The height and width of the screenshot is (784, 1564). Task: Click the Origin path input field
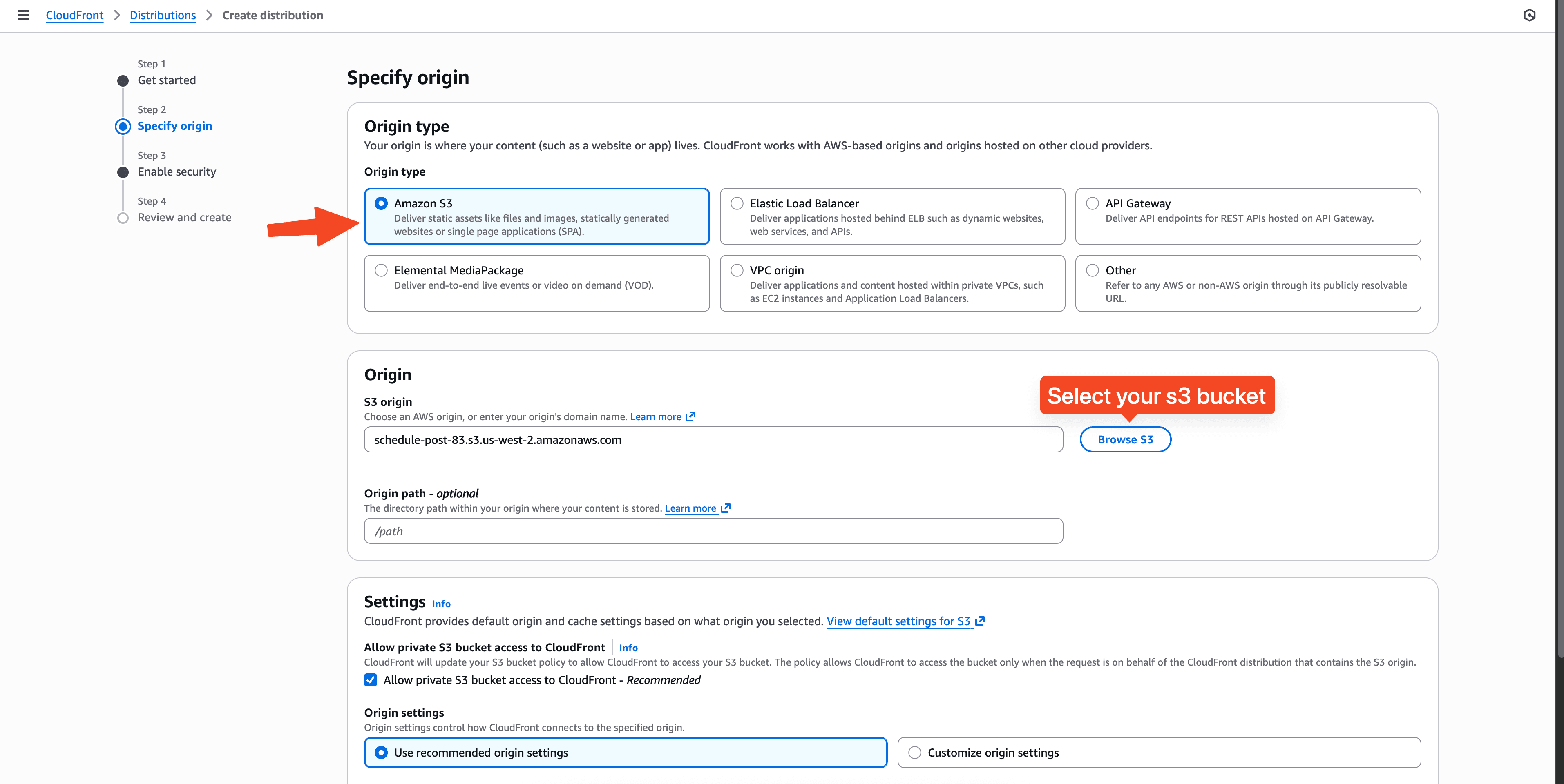[713, 531]
